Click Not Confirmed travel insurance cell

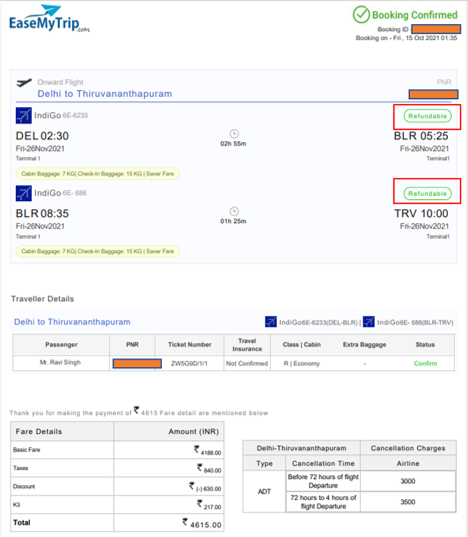247,363
